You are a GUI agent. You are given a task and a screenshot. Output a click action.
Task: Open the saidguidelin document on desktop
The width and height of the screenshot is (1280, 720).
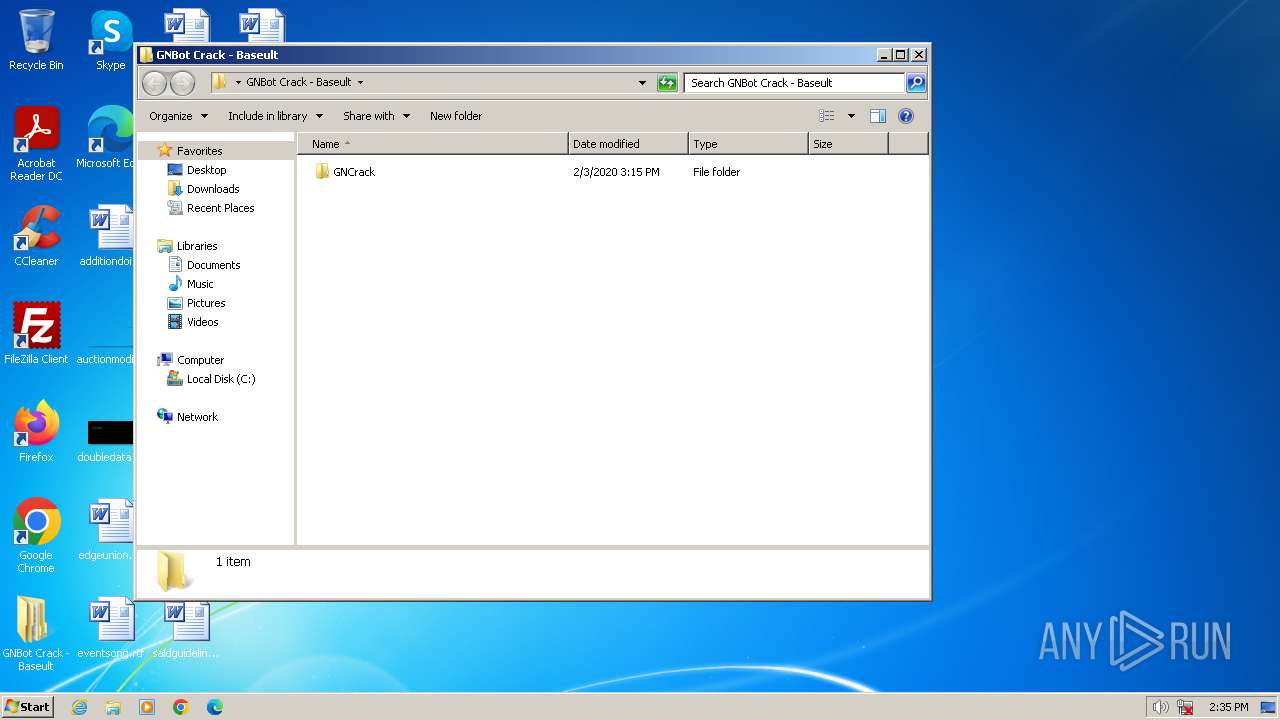[186, 630]
